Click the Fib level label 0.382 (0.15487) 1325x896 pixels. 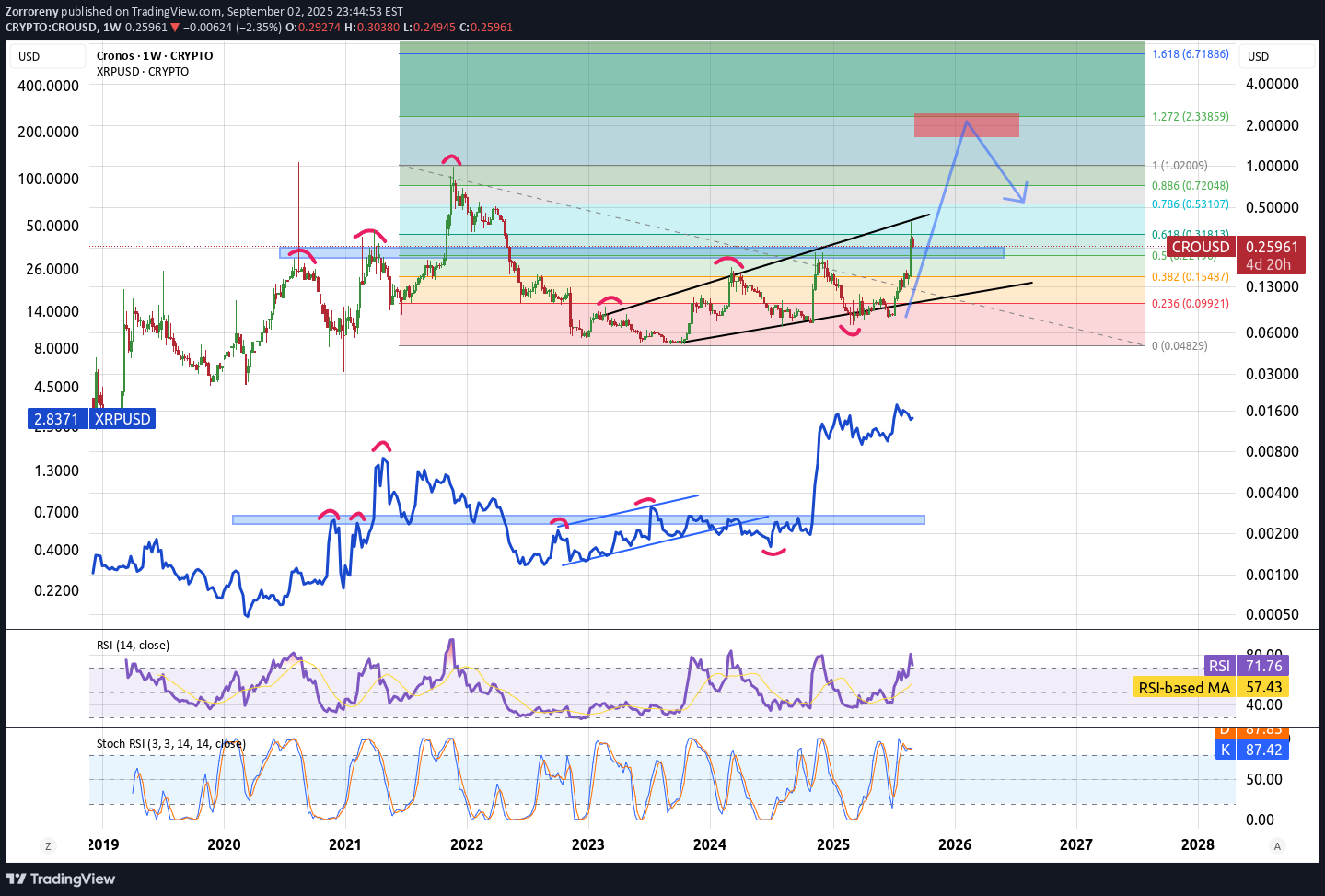click(1191, 277)
